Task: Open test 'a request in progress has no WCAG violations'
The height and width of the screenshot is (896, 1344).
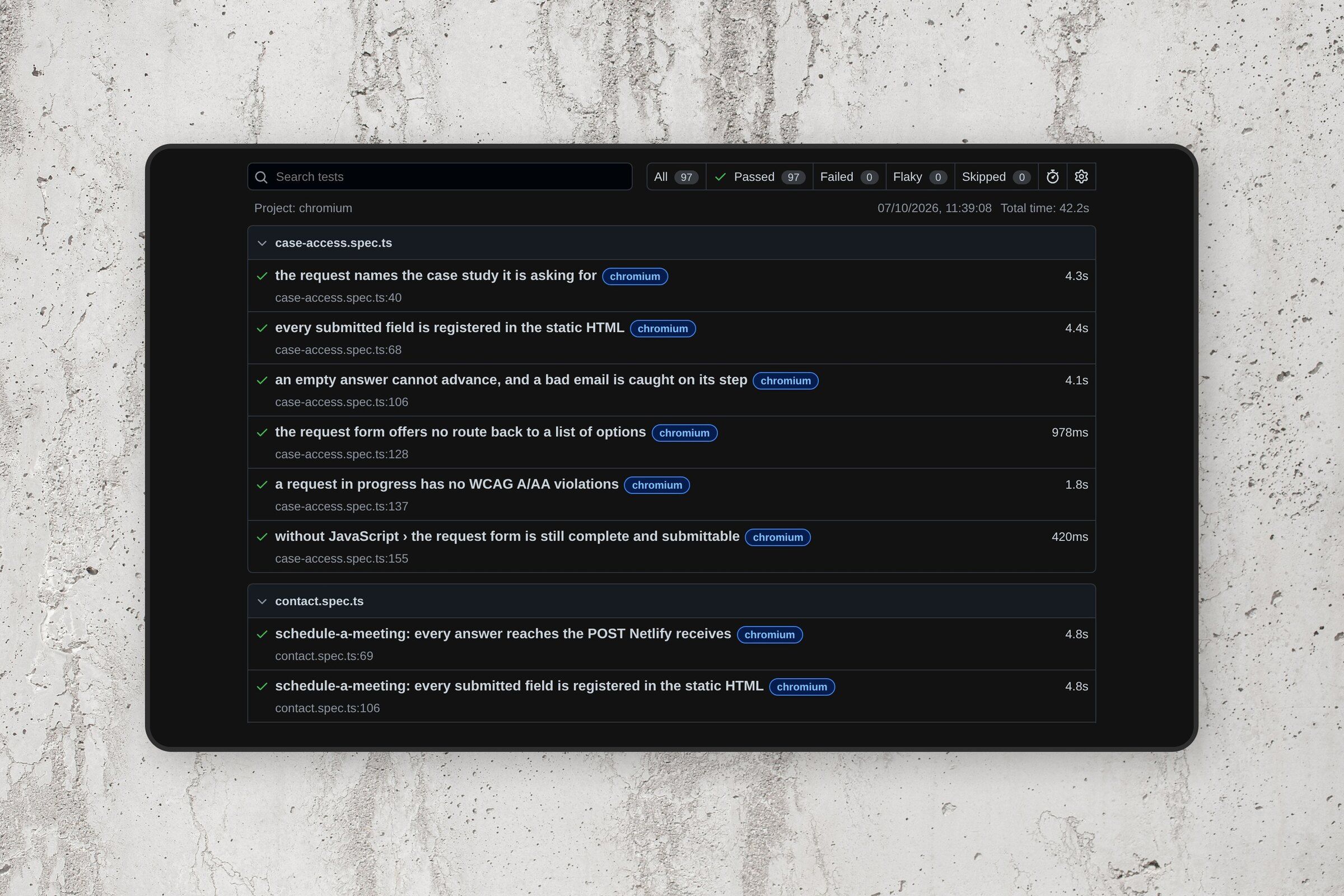Action: [446, 484]
